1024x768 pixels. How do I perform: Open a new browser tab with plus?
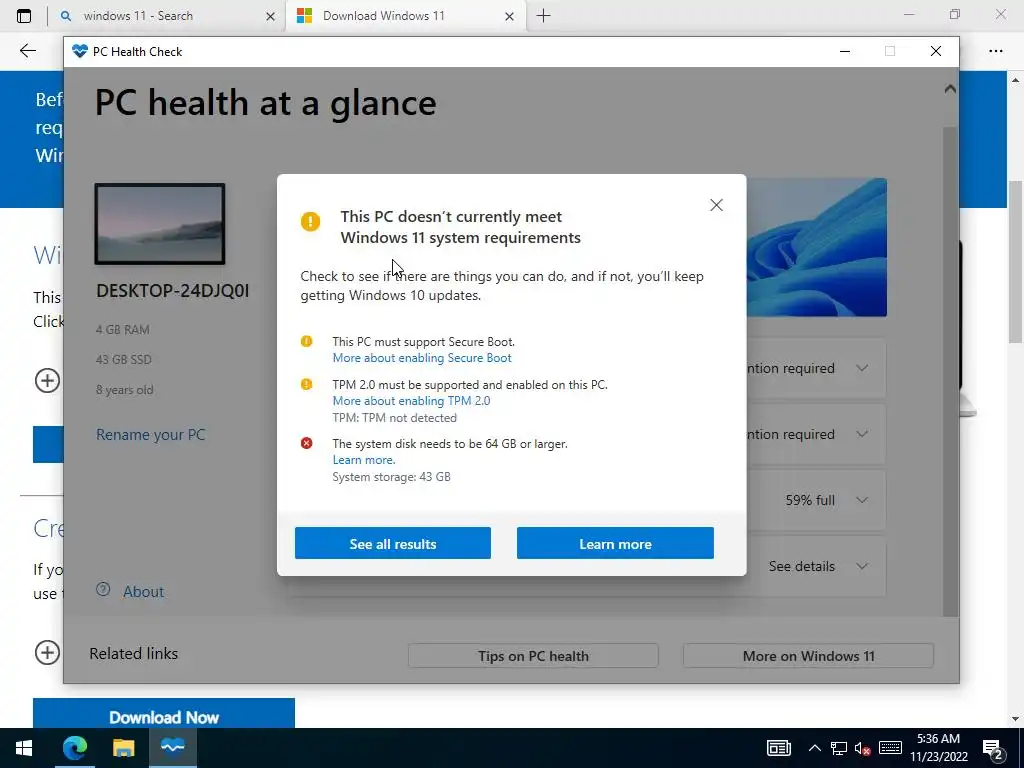[543, 16]
